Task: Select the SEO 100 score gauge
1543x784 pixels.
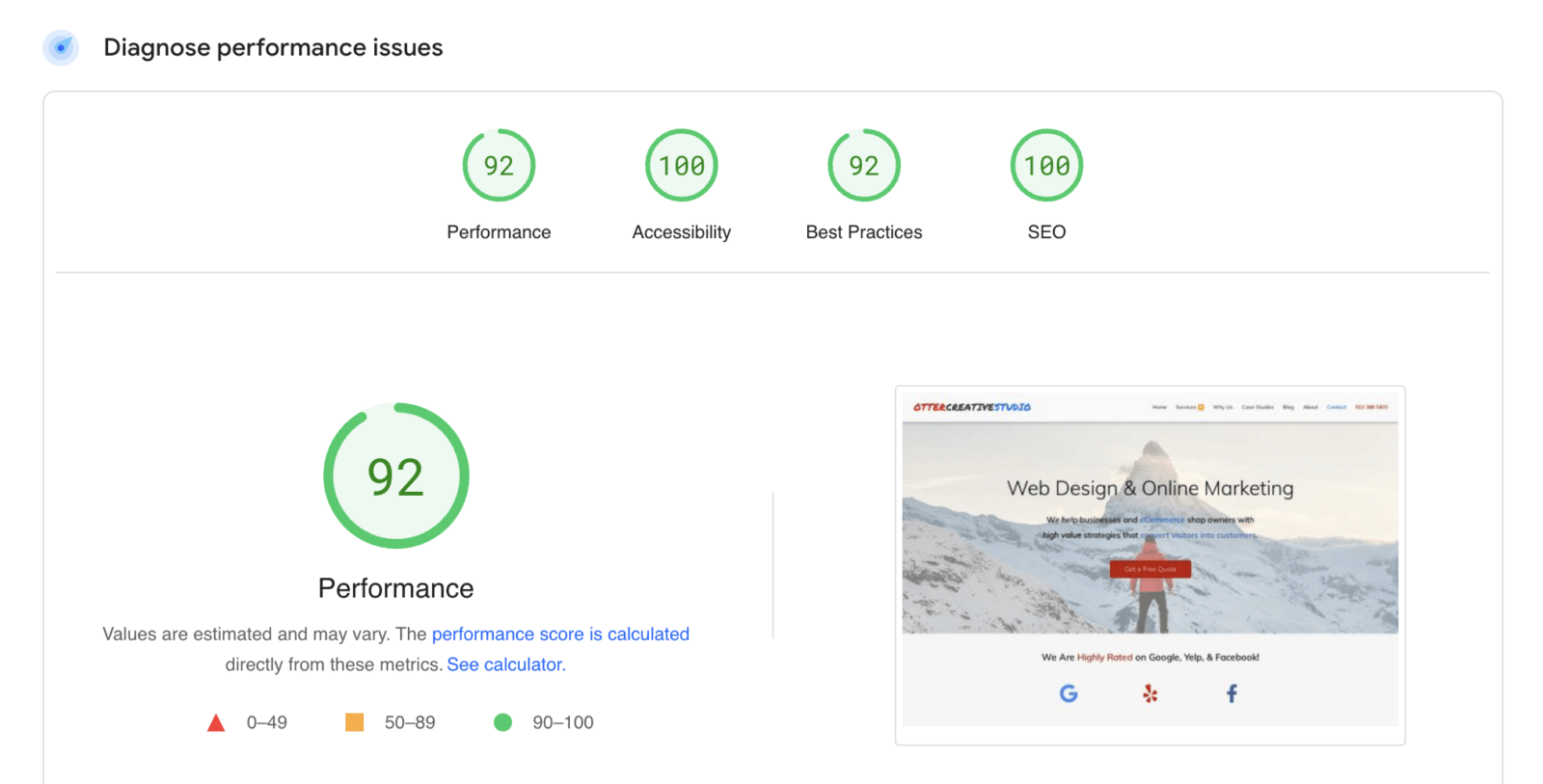Action: (1046, 165)
